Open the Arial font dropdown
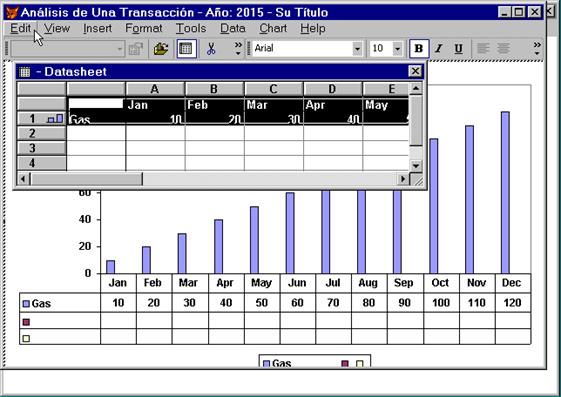Image resolution: width=561 pixels, height=397 pixels. click(357, 49)
